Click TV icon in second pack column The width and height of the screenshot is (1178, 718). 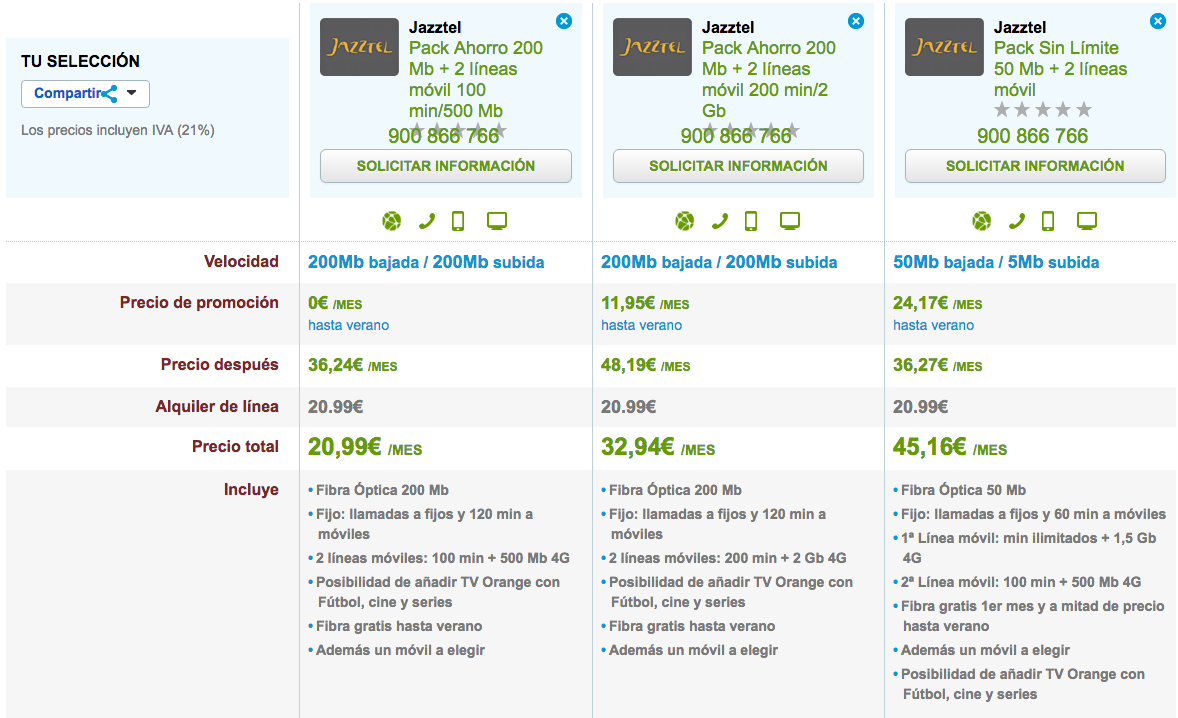pos(790,221)
